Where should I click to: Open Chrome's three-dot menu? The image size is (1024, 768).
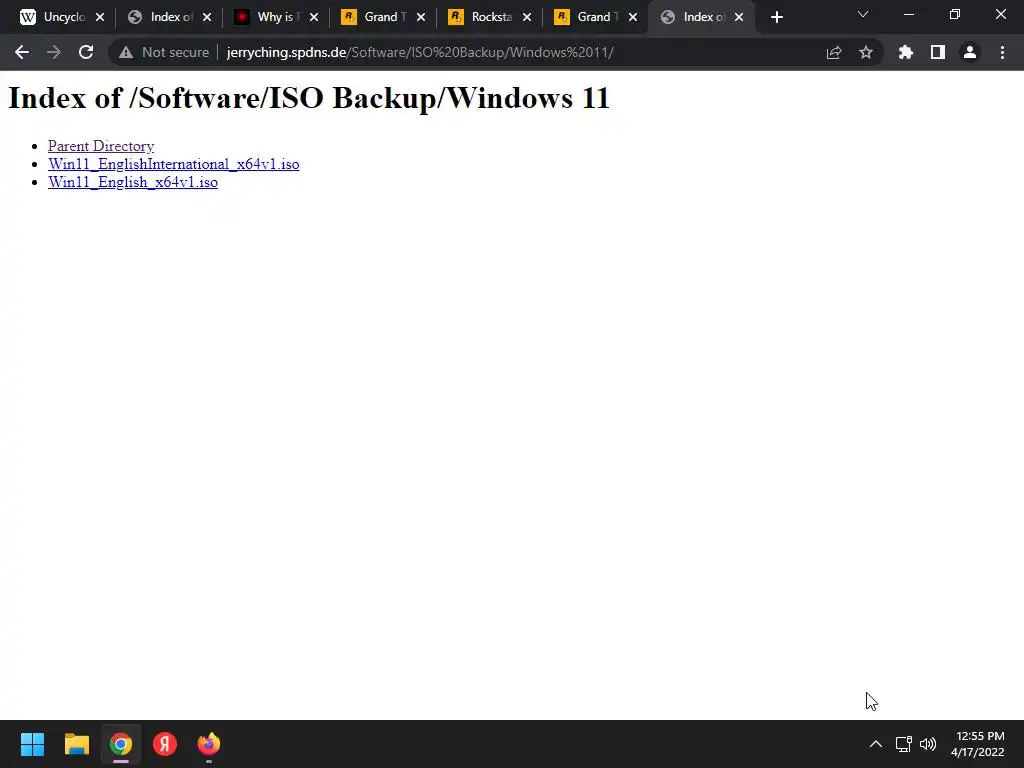coord(1002,52)
